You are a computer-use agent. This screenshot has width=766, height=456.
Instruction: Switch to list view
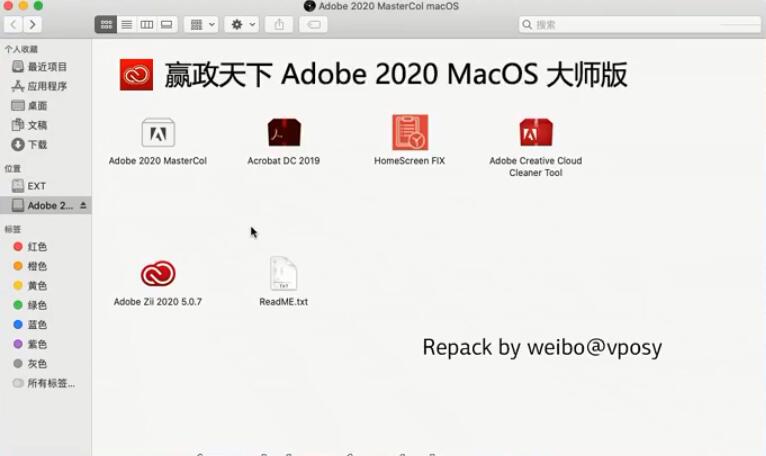(x=127, y=24)
